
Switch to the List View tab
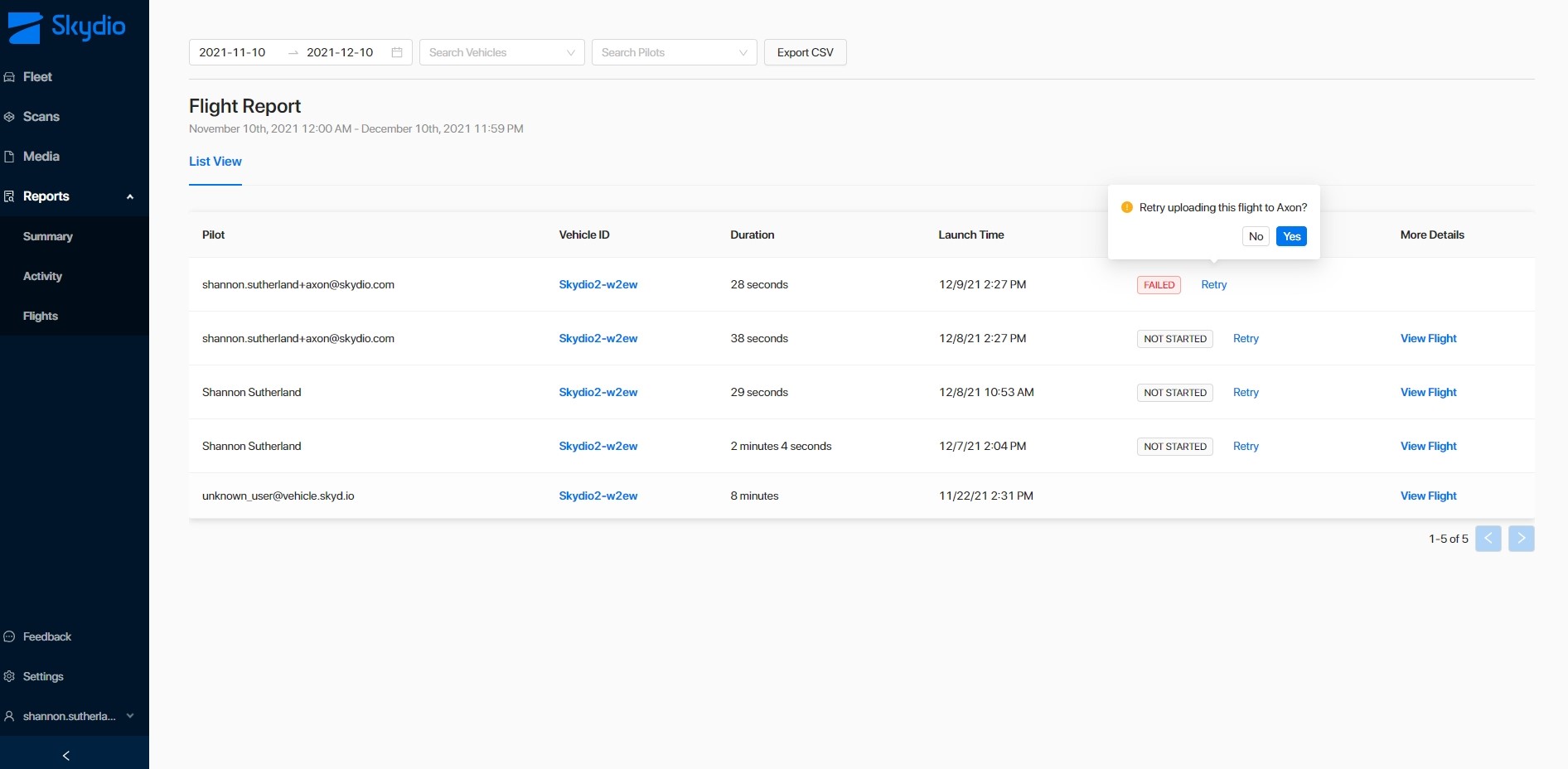click(215, 162)
